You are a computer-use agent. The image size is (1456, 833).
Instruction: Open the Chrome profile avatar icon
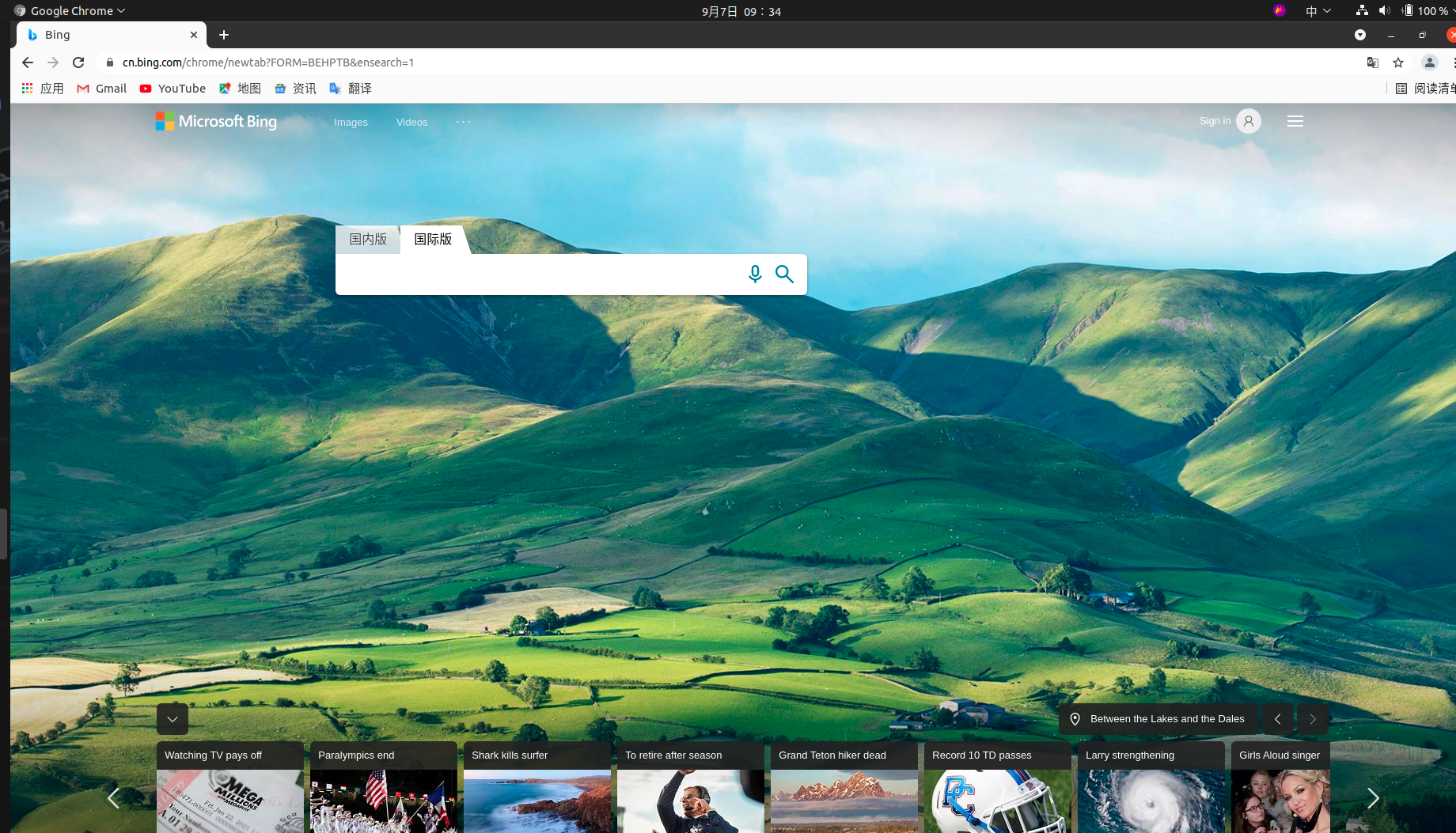(1429, 62)
